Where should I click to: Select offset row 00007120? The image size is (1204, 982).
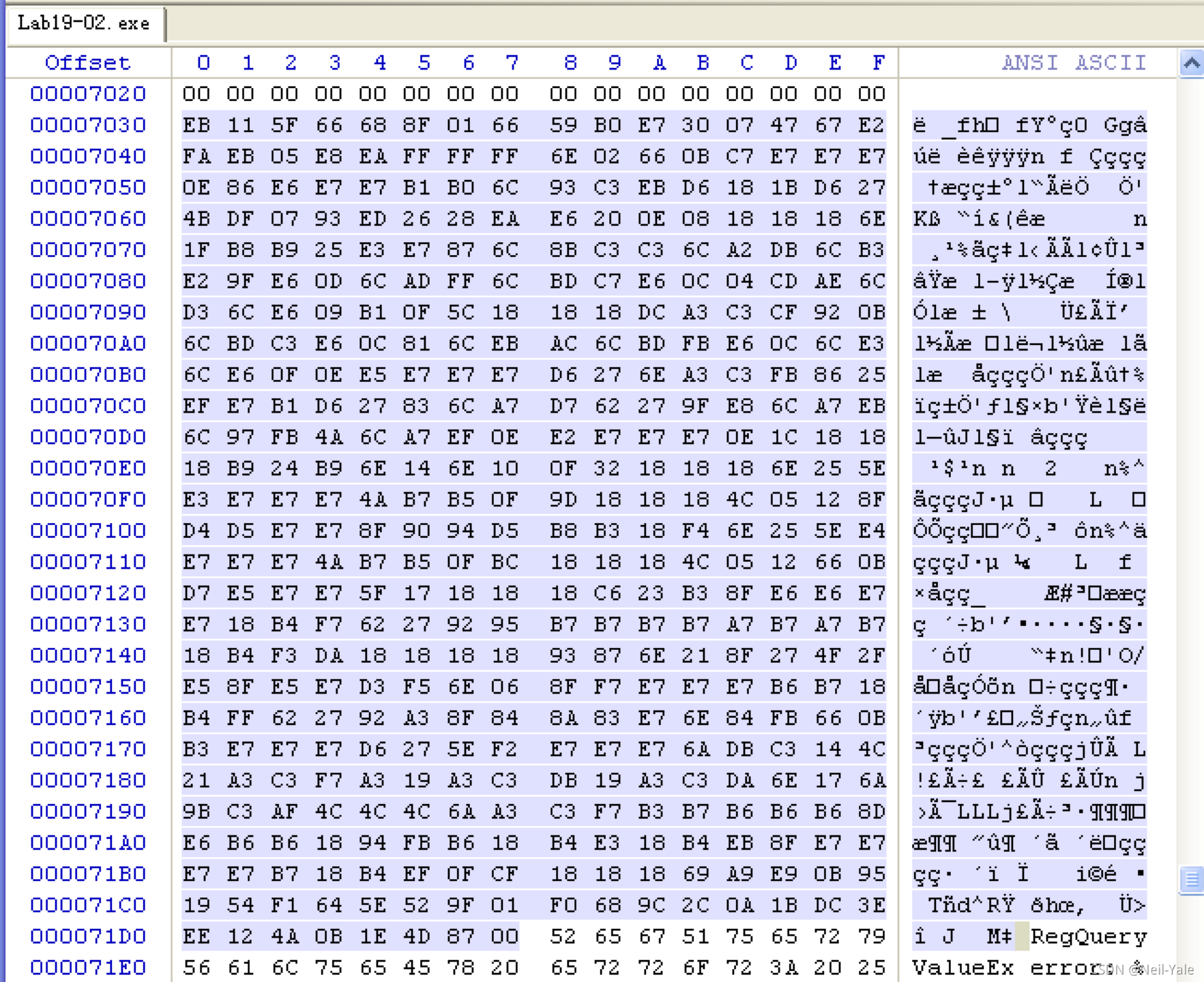[88, 593]
